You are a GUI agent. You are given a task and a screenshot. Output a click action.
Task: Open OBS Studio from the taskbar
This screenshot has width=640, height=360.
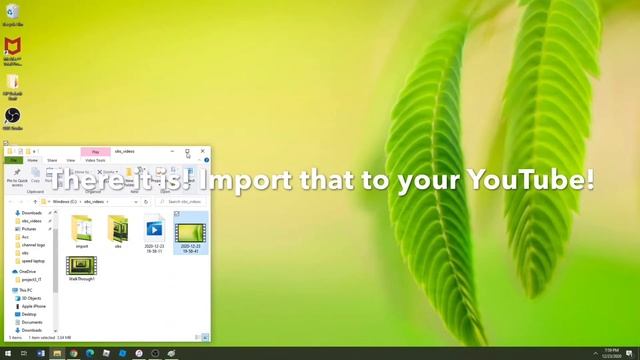point(155,353)
